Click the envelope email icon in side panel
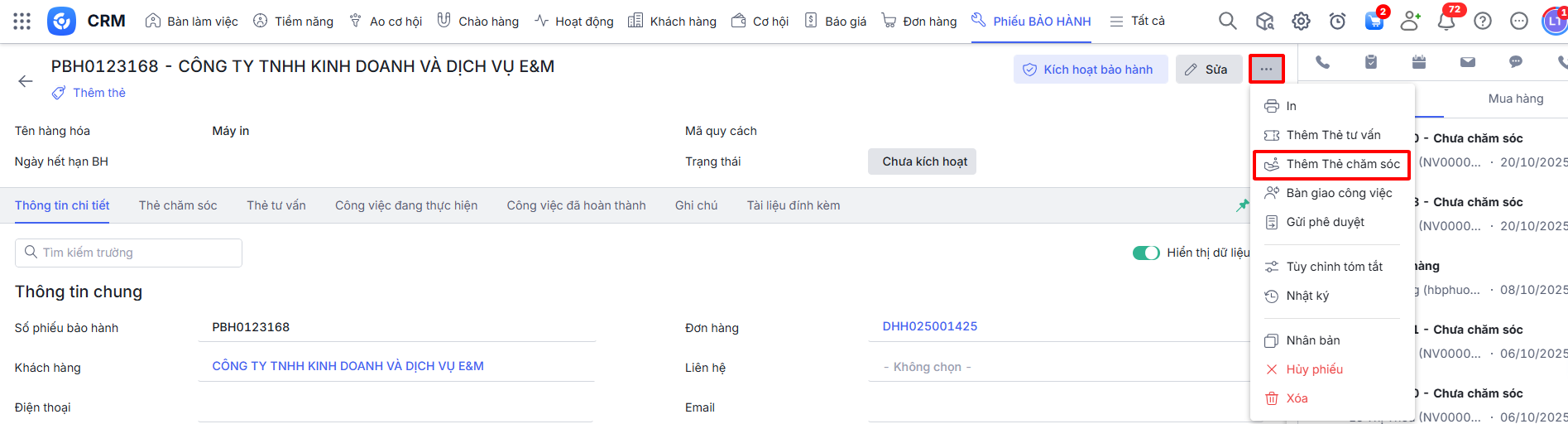The image size is (1568, 424). coord(1468,62)
